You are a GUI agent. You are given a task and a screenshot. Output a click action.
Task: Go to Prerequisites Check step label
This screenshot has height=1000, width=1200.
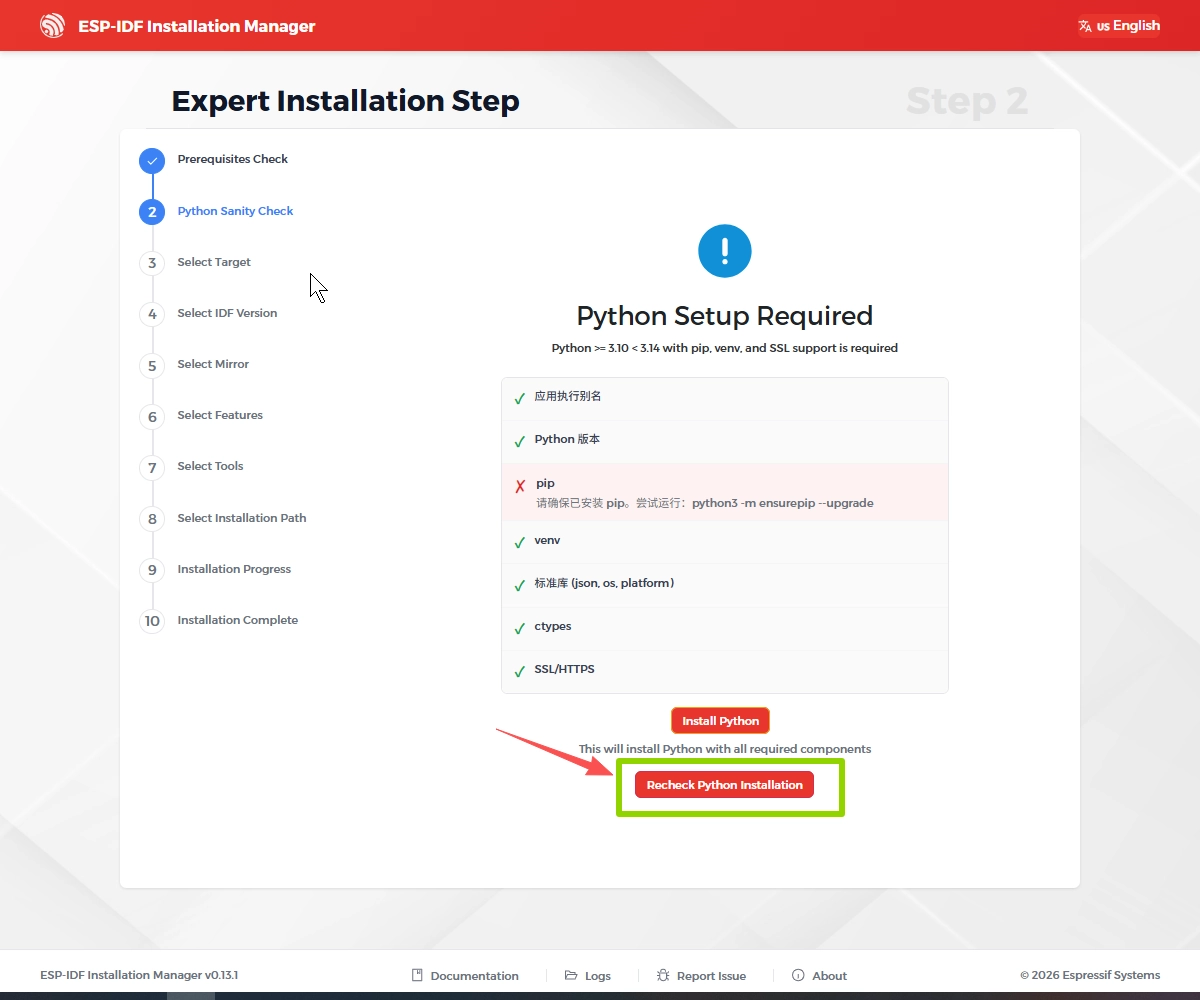pos(232,159)
